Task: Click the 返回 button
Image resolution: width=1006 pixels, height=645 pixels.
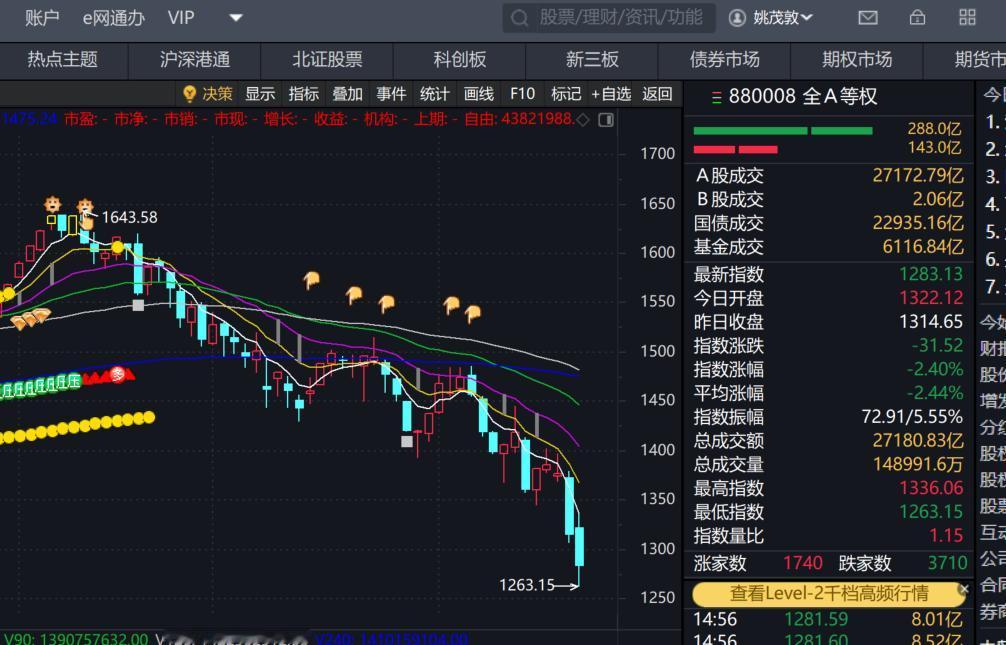Action: tap(658, 94)
